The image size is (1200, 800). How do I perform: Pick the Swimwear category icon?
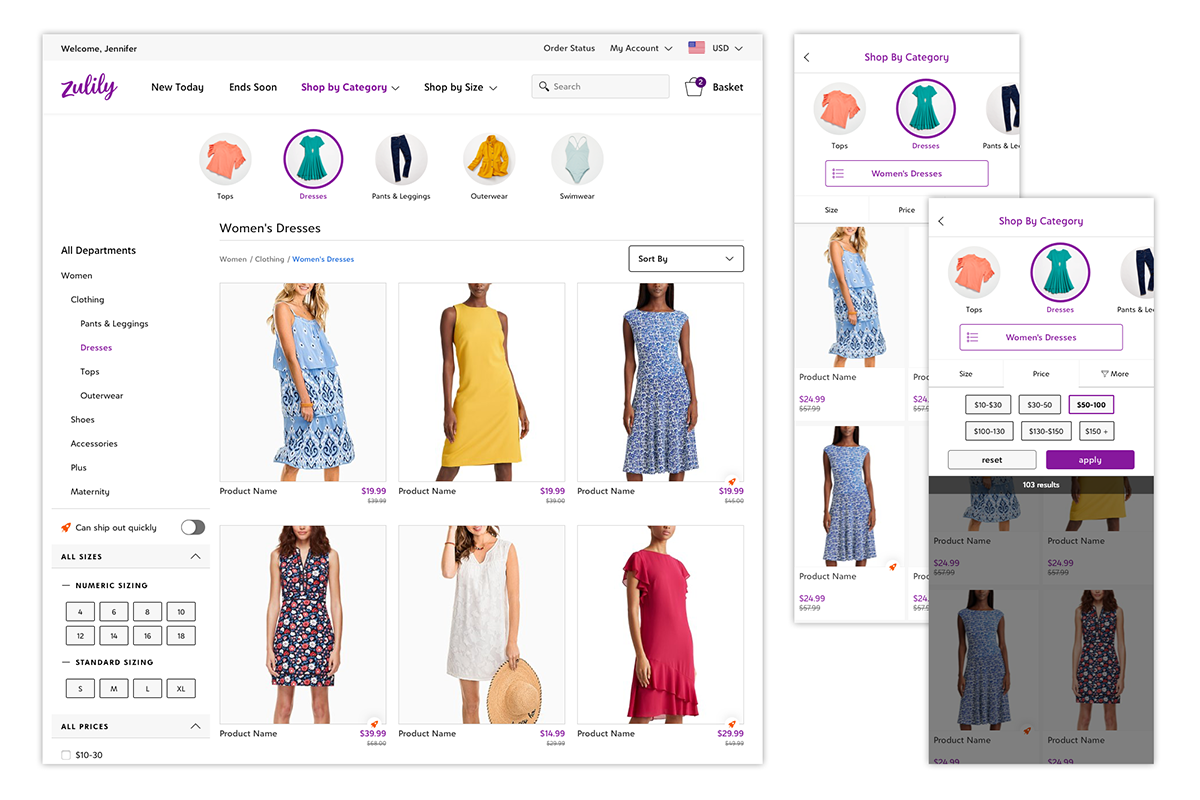[x=577, y=159]
